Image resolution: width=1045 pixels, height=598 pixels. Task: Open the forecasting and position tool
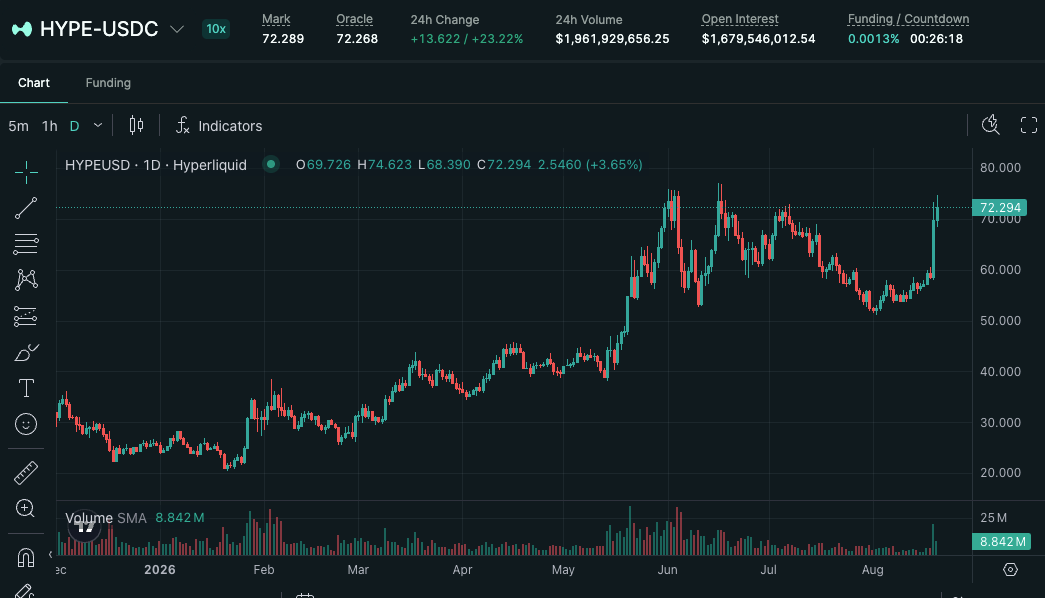pos(26,316)
